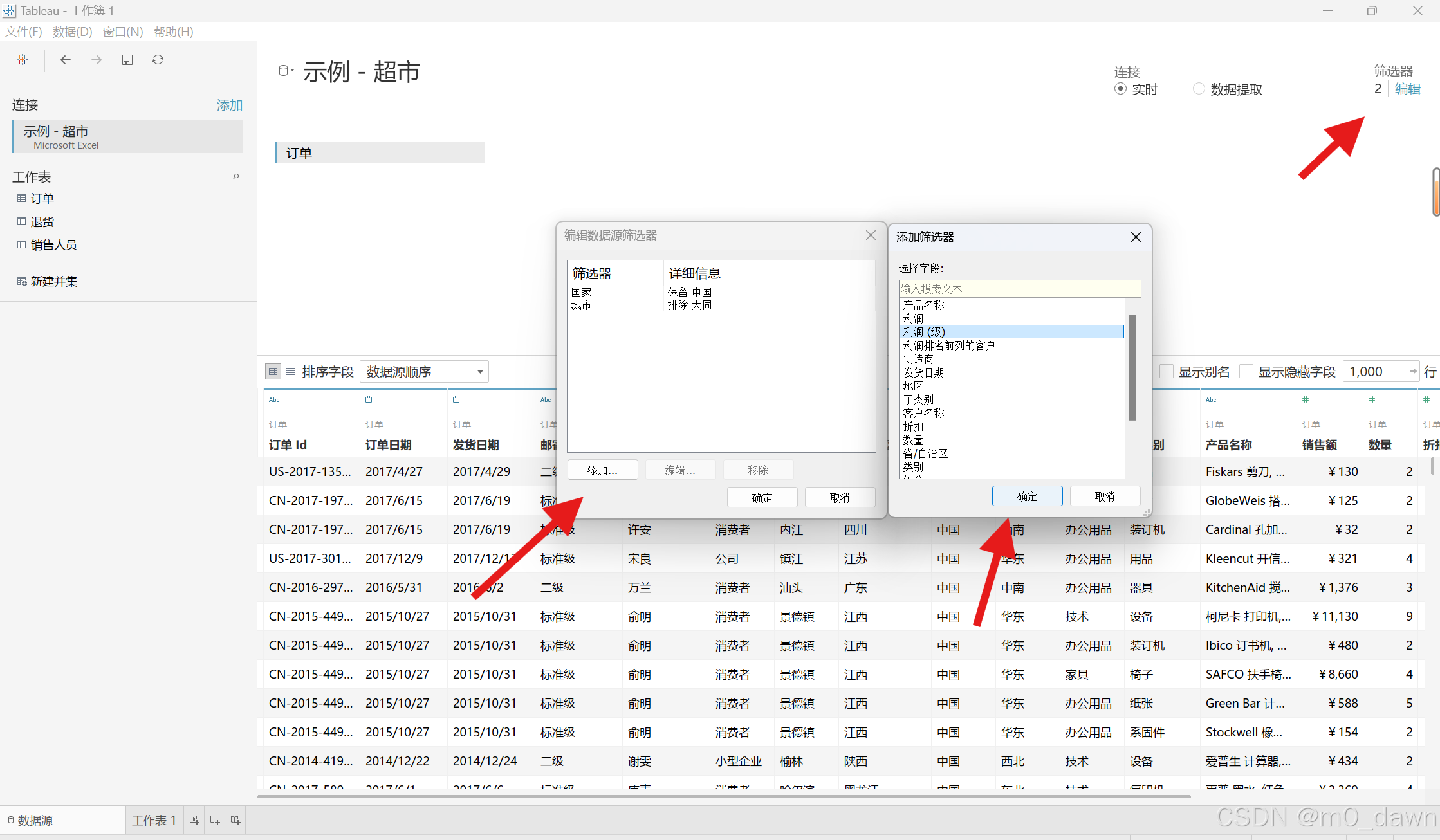Click the back arrow toolbar icon
Screen dimensions: 1440x840
coord(65,60)
